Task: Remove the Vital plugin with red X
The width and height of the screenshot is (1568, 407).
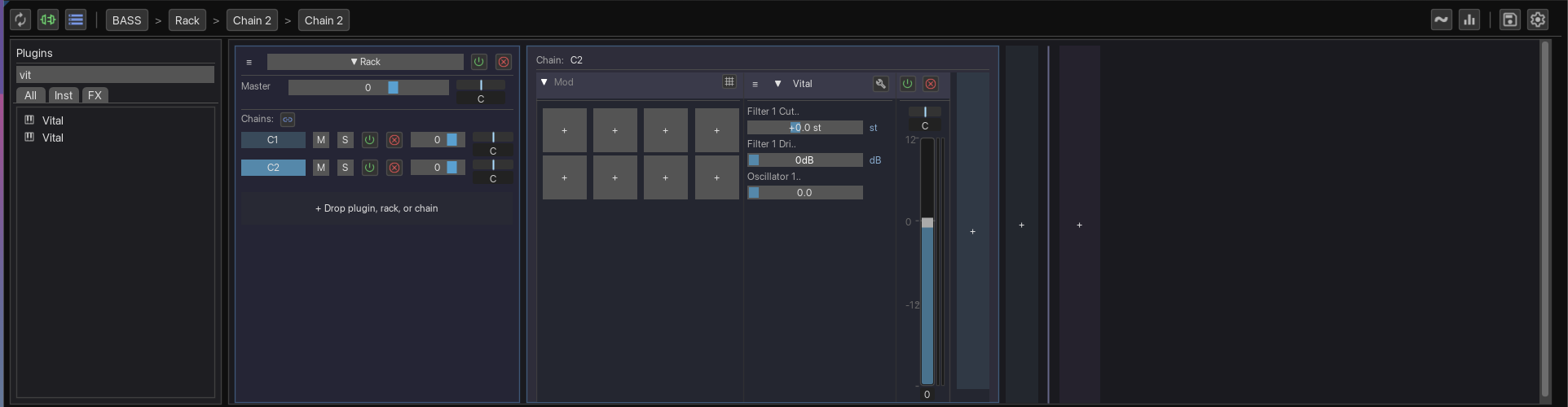Action: [x=931, y=84]
